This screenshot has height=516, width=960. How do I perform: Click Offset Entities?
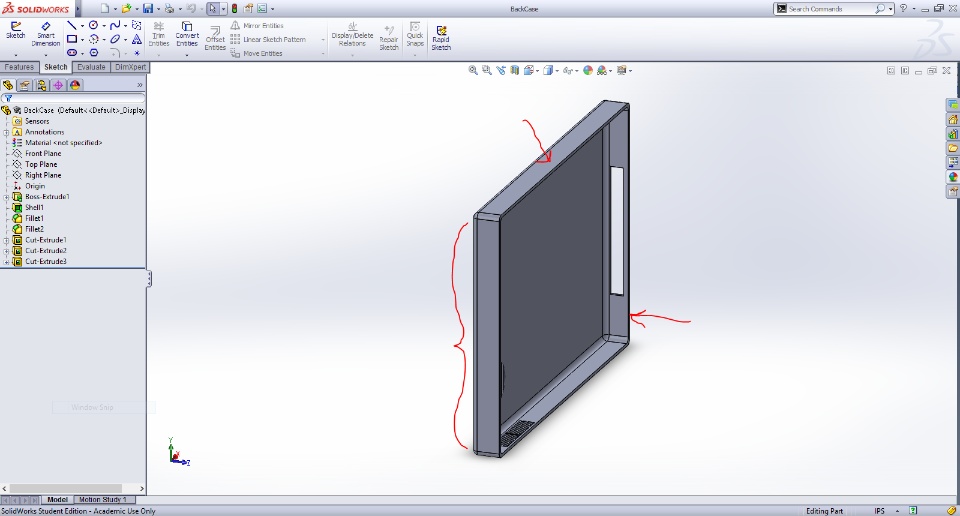coord(215,38)
